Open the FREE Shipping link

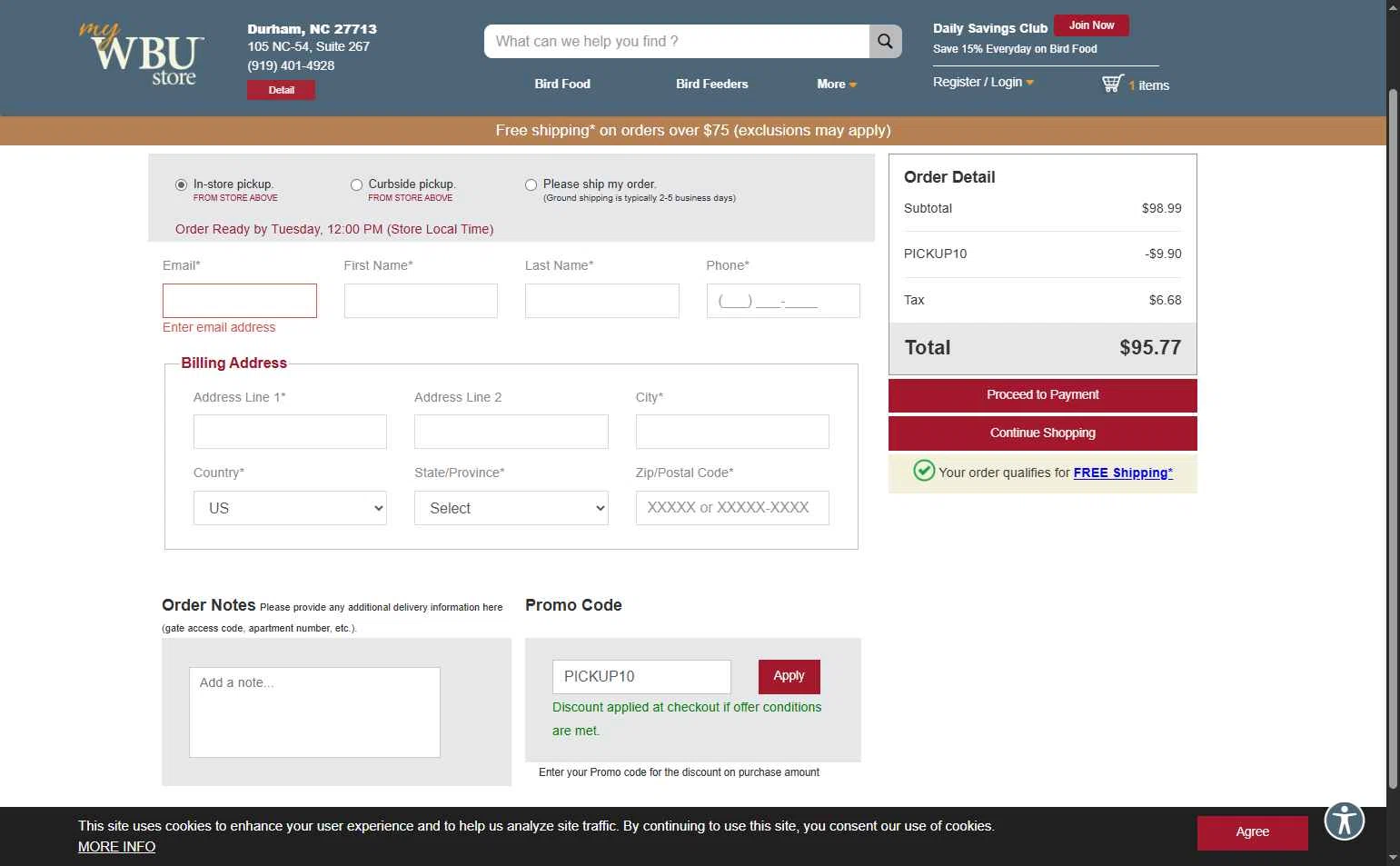(x=1123, y=473)
